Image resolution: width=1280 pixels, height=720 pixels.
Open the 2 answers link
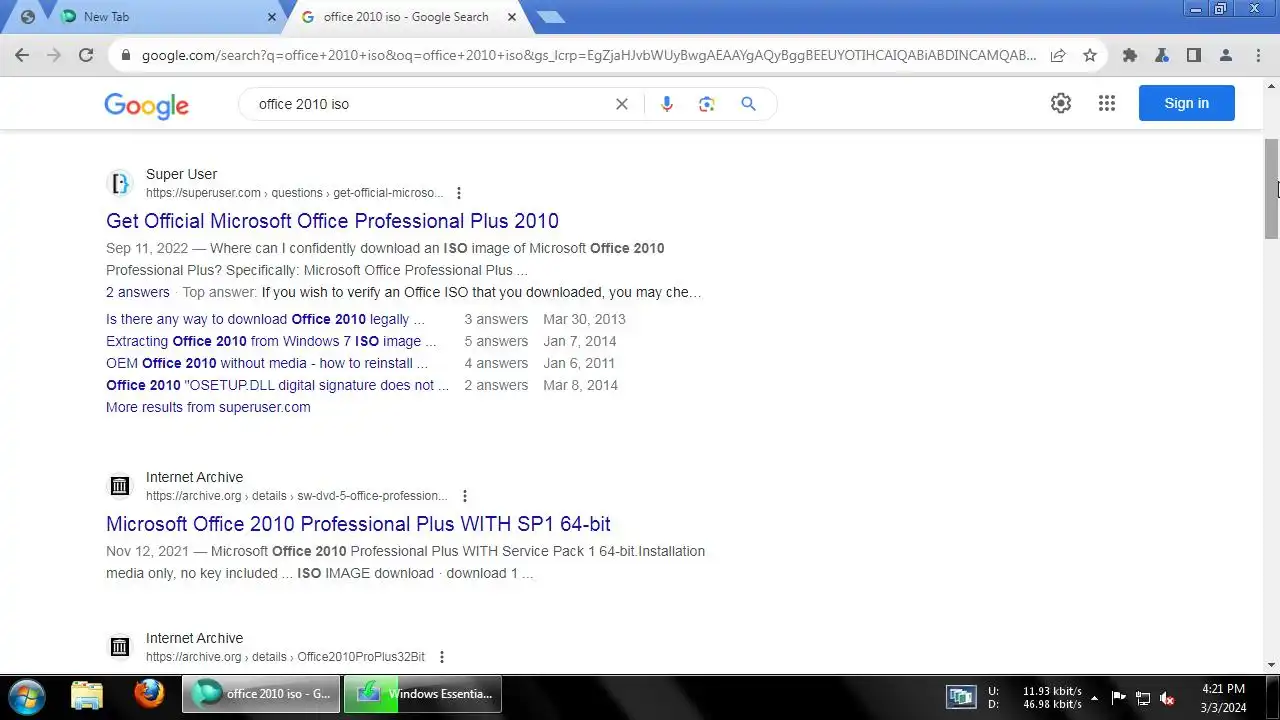(138, 292)
